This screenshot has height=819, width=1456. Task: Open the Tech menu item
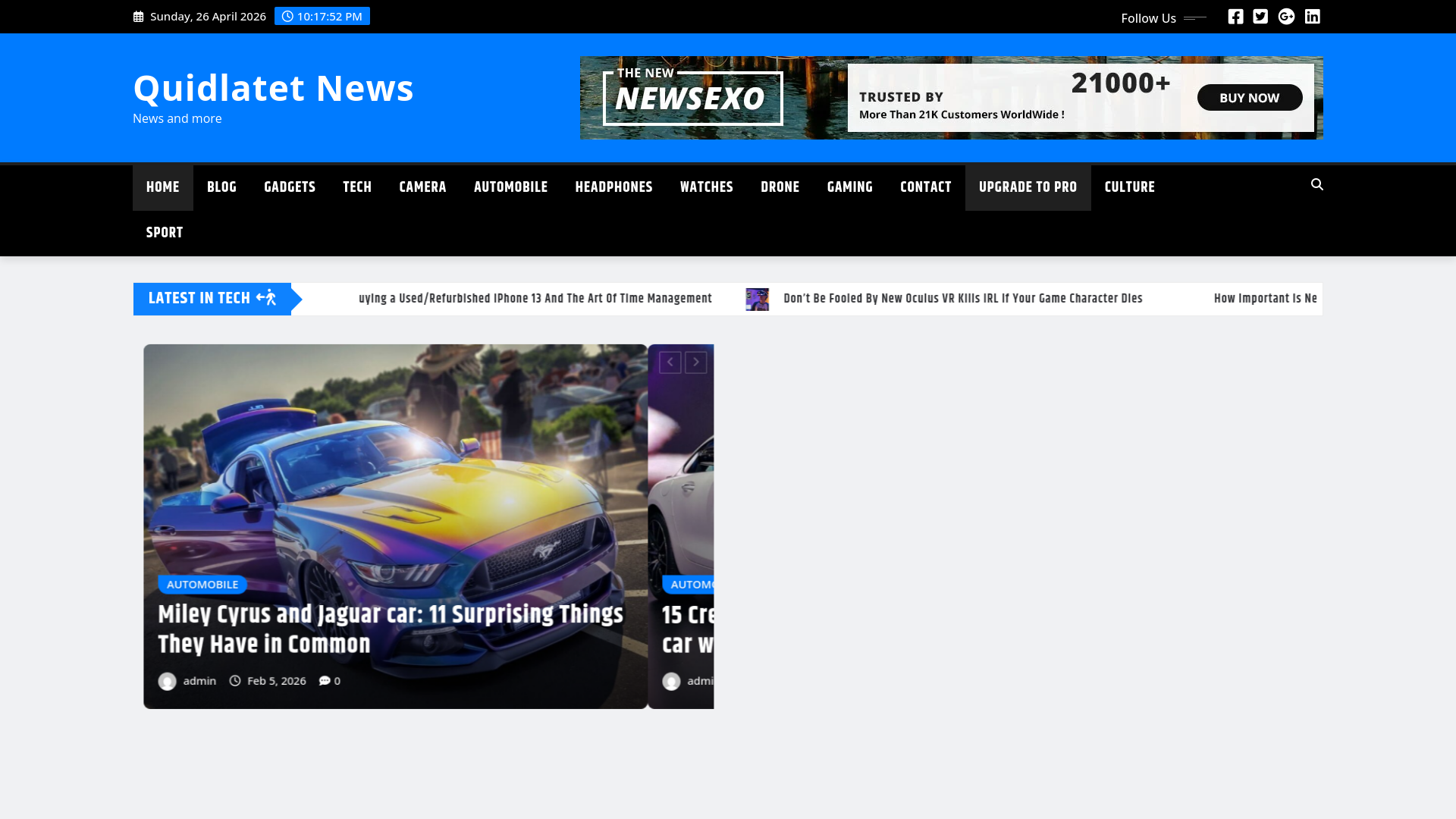(x=357, y=188)
